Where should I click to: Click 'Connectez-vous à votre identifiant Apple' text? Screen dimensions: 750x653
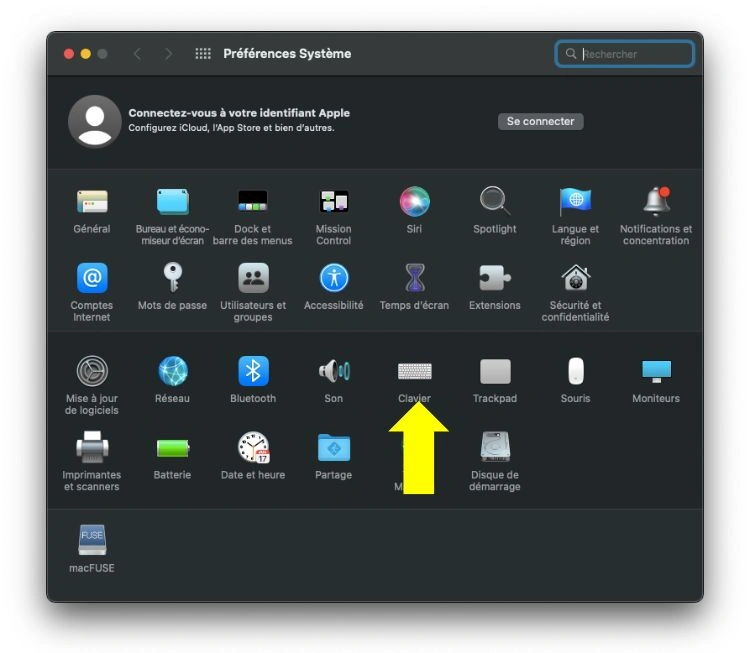pos(239,113)
